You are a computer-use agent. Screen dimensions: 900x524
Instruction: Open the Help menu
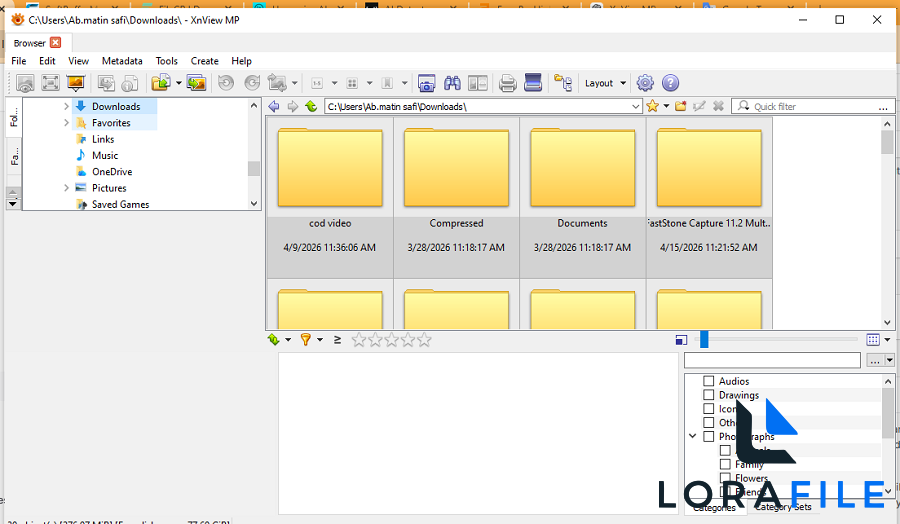tap(241, 61)
